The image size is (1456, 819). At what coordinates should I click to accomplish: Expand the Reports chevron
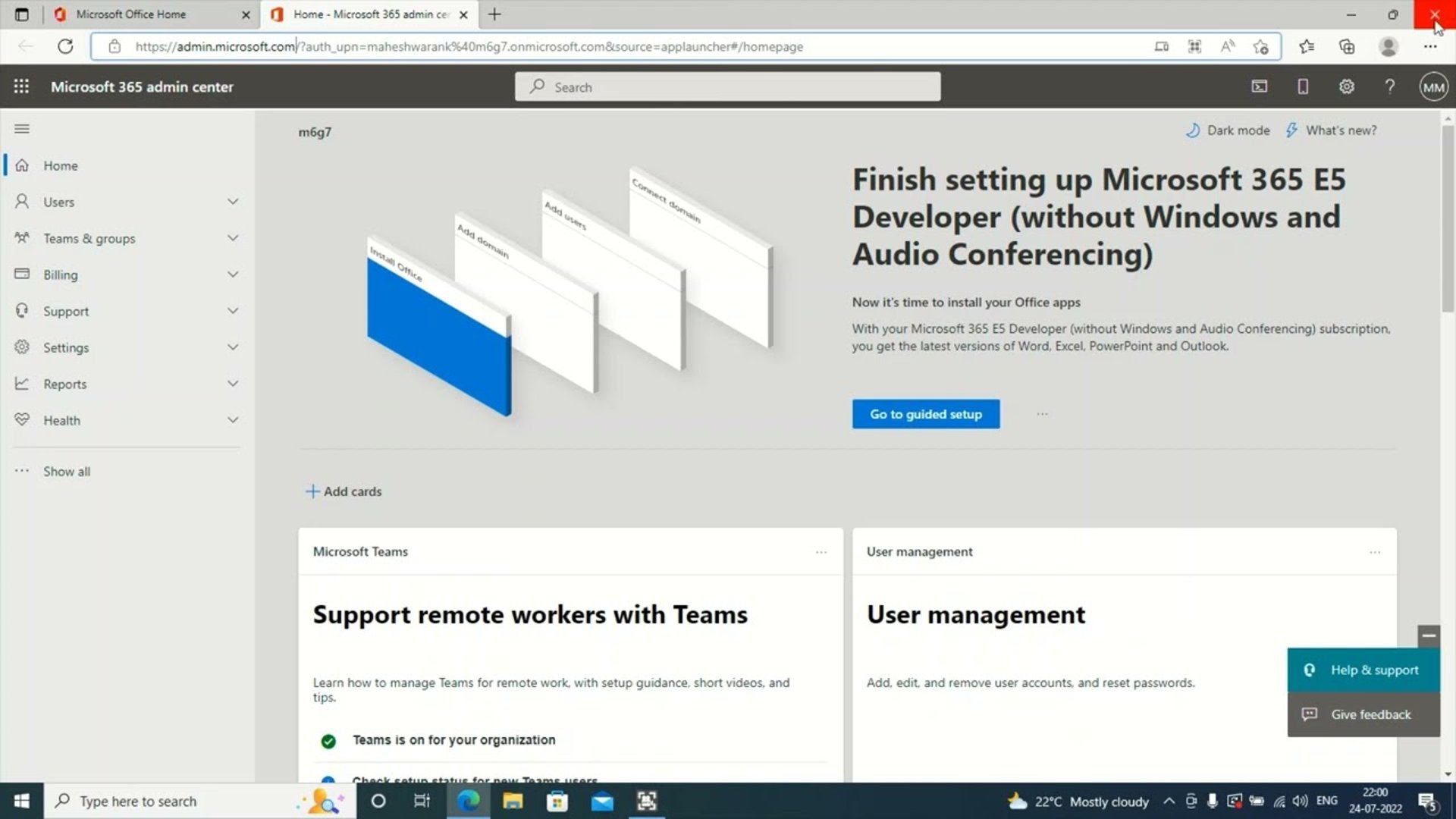(233, 384)
